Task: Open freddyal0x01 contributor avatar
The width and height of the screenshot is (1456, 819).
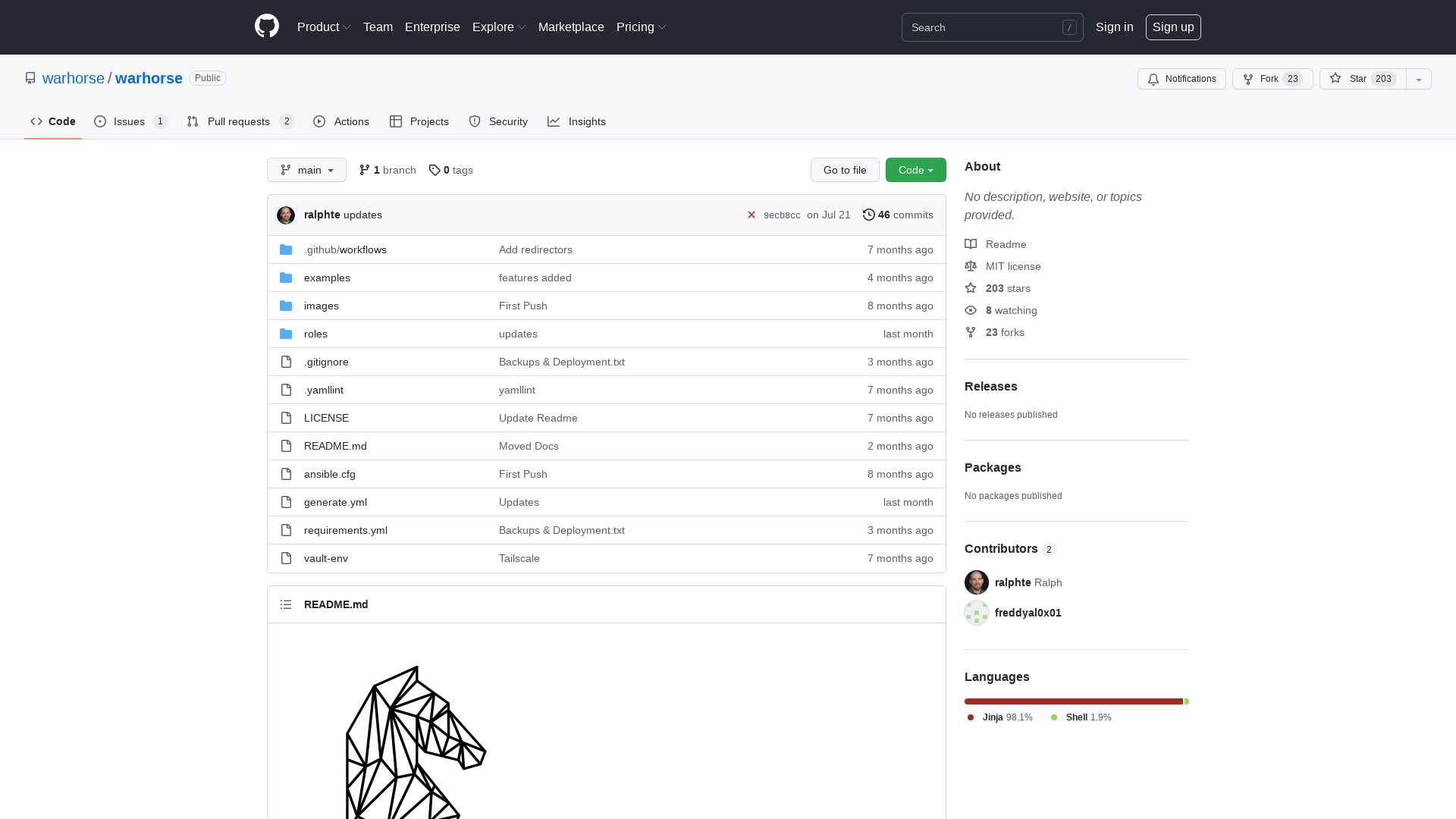Action: 977,613
